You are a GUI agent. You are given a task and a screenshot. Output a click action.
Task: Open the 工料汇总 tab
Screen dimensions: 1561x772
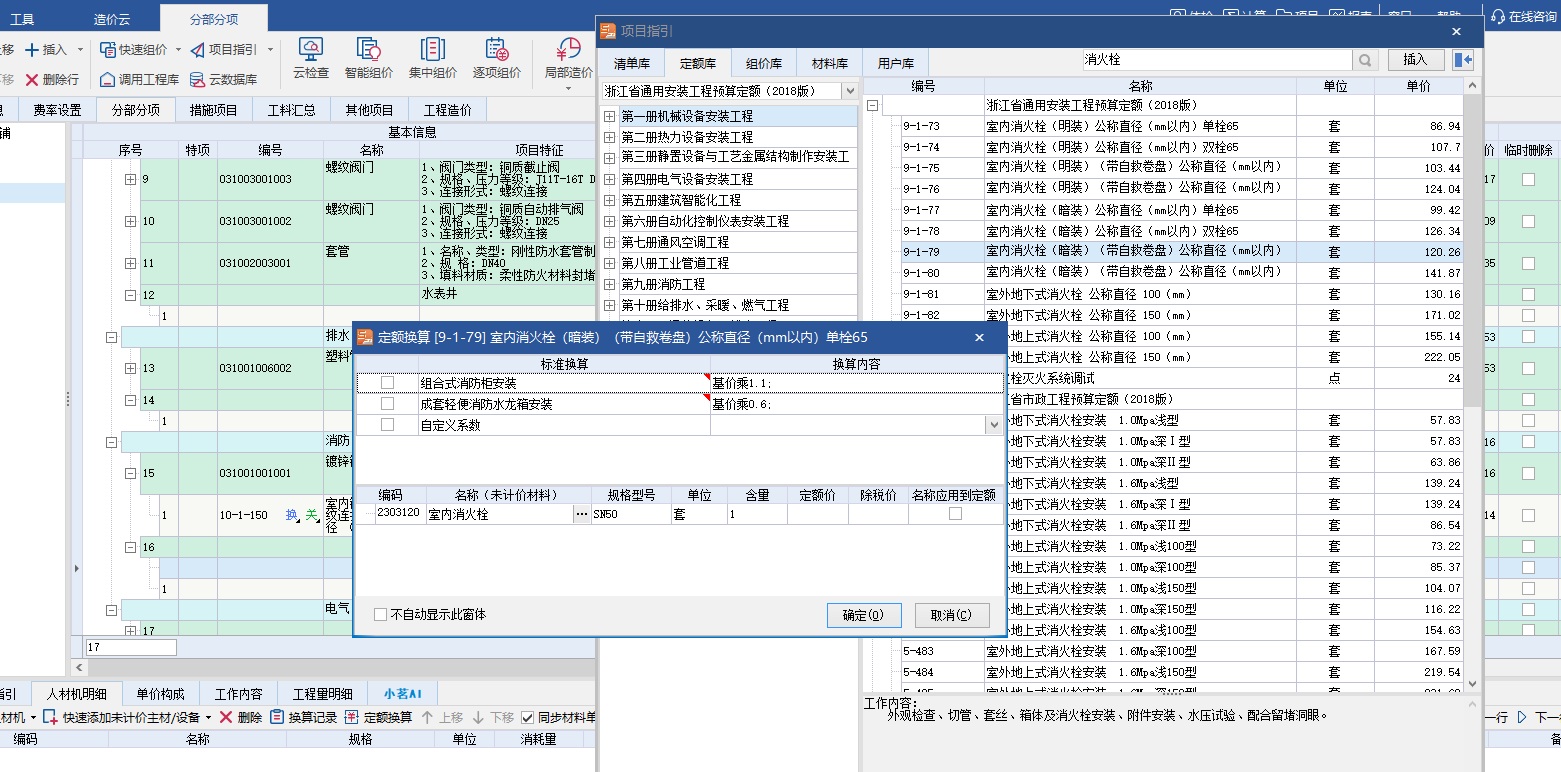point(291,110)
